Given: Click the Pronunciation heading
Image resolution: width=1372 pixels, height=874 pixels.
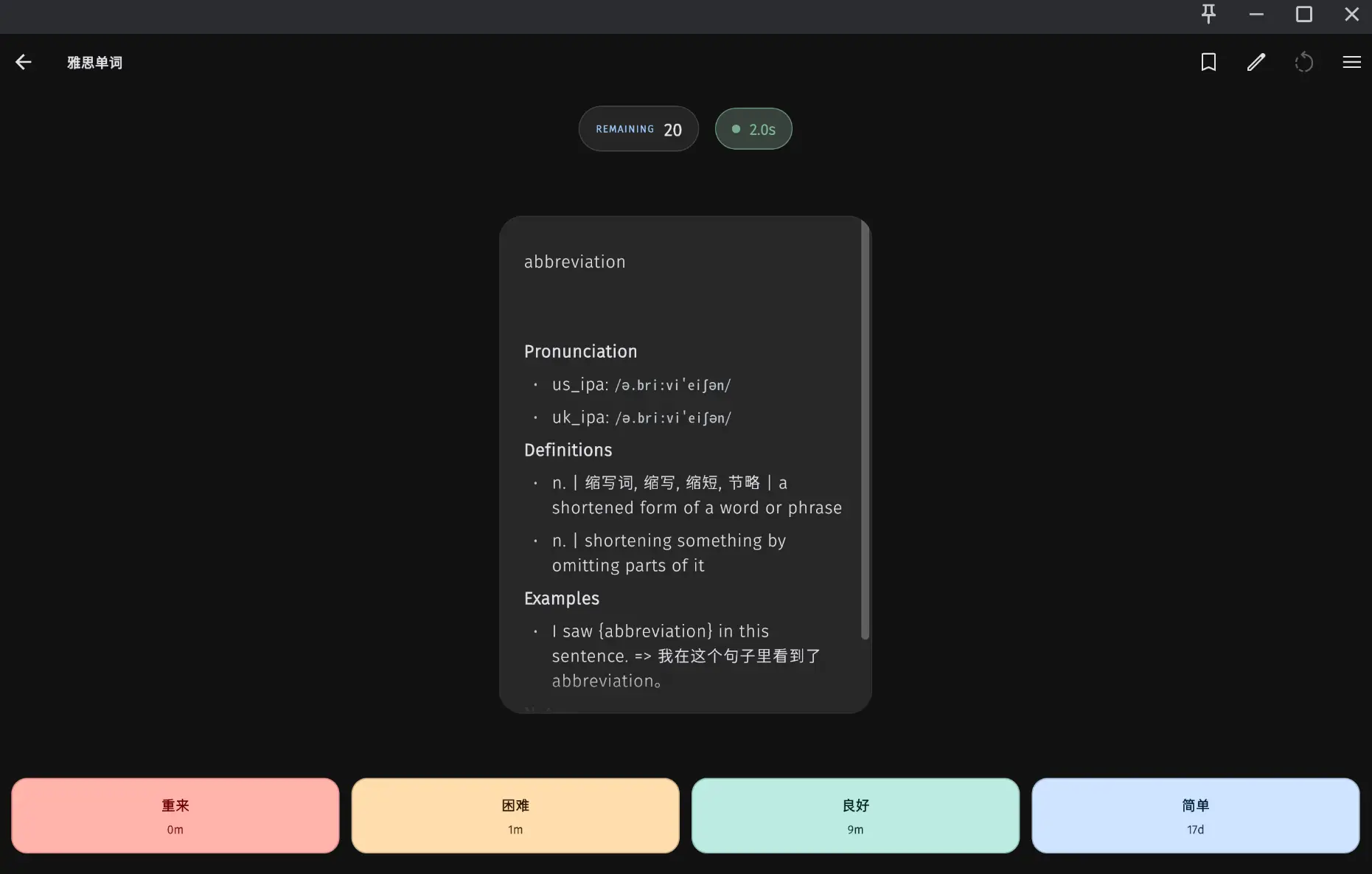Looking at the screenshot, I should pyautogui.click(x=580, y=352).
